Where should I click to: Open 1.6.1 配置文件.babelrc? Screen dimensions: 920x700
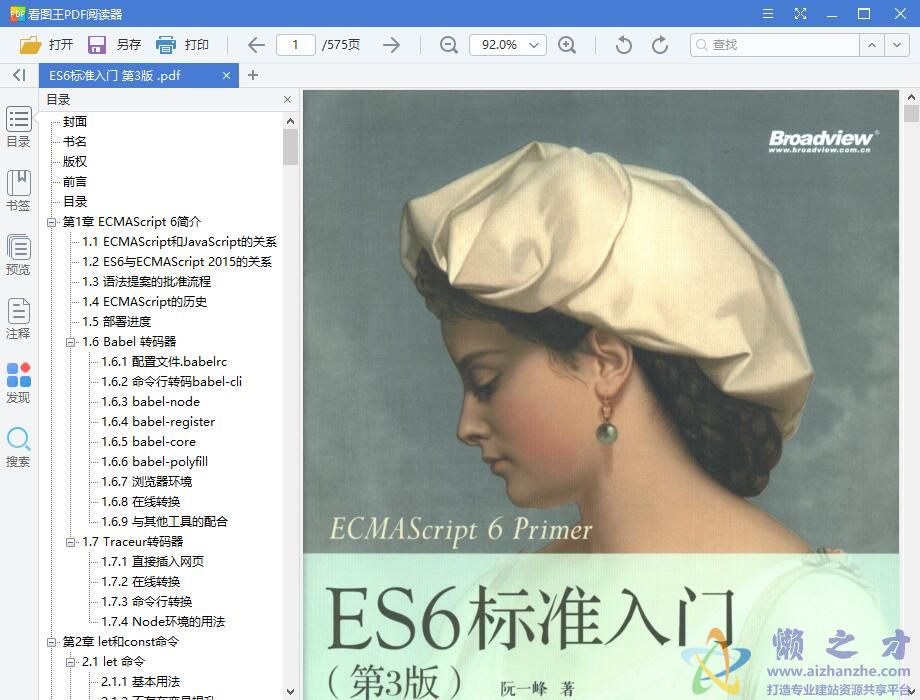(164, 361)
